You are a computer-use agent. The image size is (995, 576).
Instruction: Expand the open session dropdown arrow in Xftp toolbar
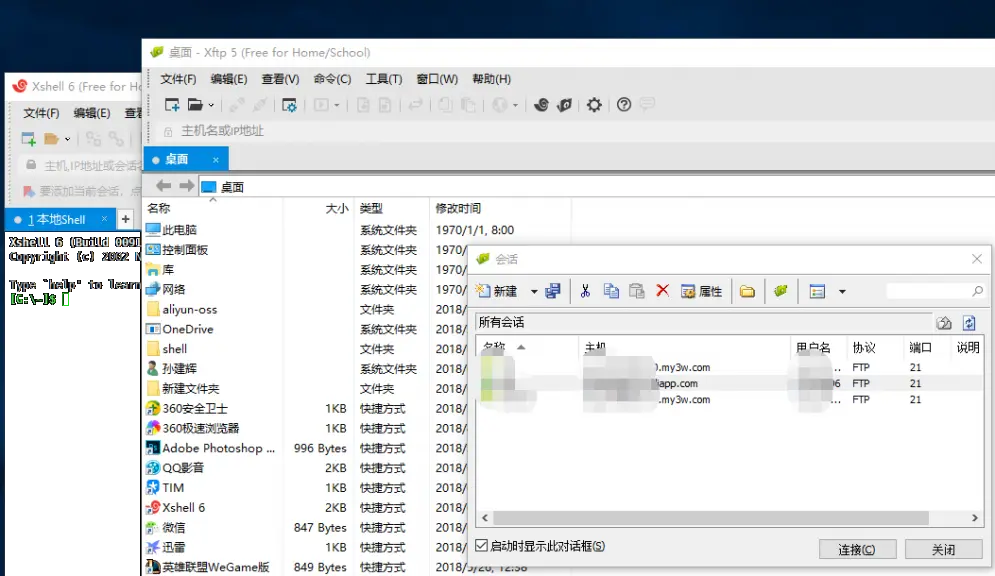(211, 105)
